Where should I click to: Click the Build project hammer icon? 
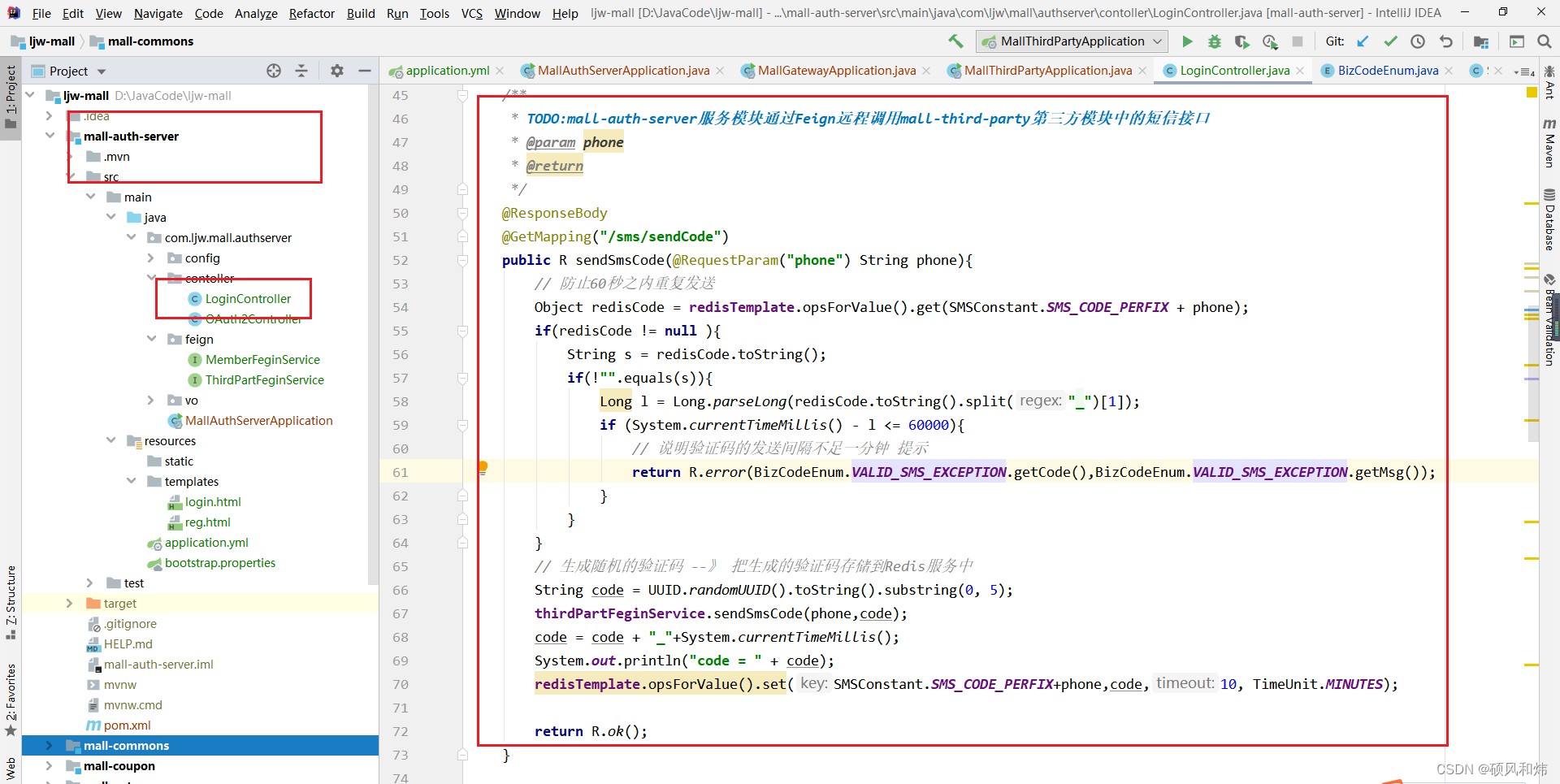point(955,41)
